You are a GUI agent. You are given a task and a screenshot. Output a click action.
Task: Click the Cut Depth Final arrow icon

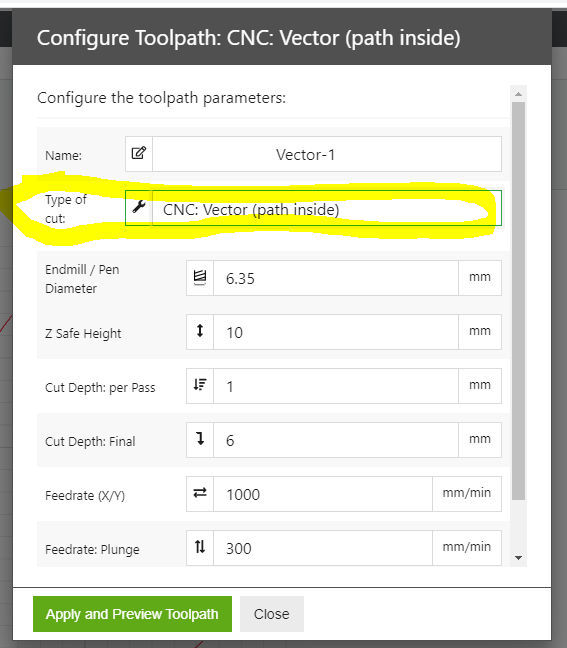(x=200, y=439)
